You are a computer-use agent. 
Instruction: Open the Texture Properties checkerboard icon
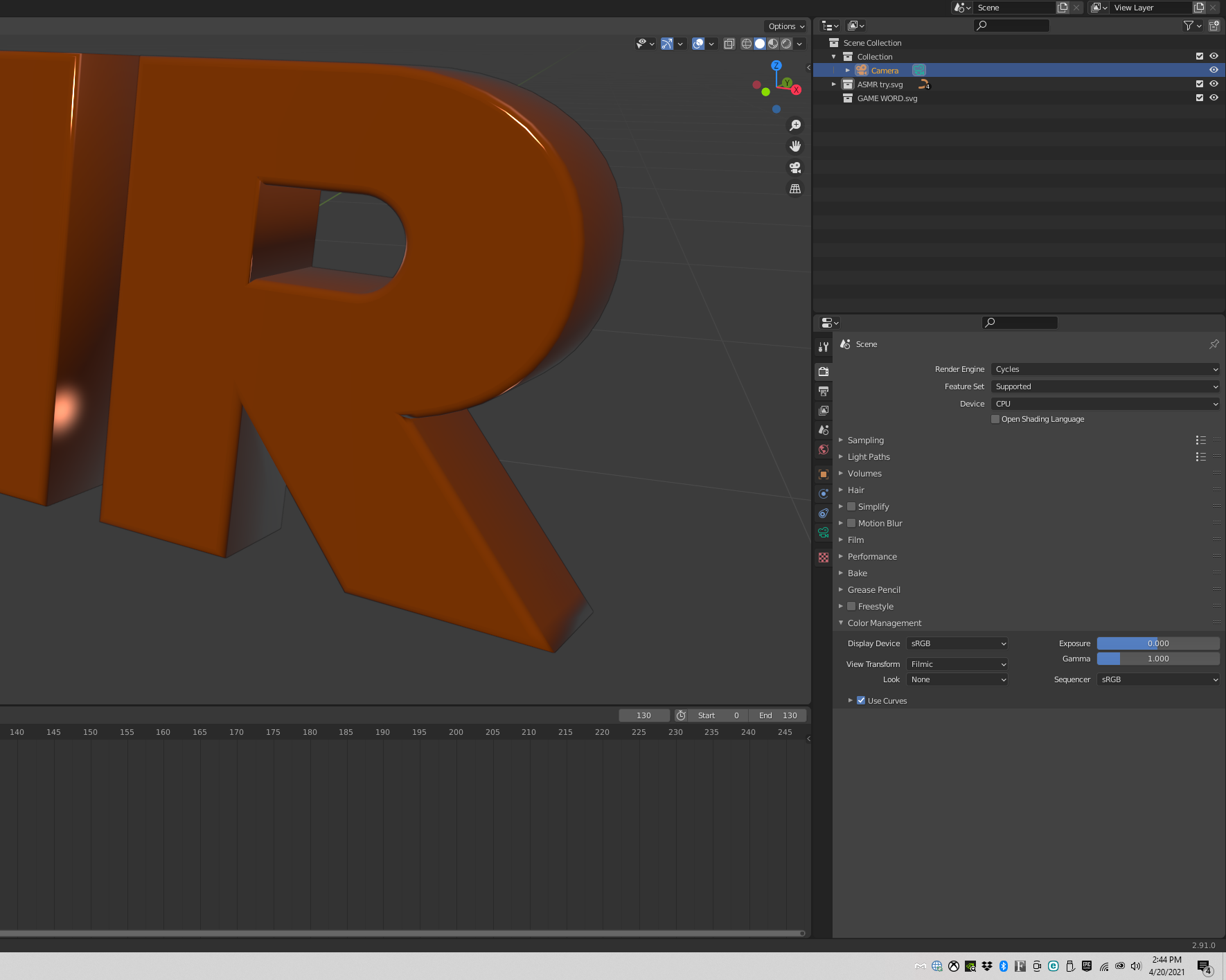pos(824,558)
